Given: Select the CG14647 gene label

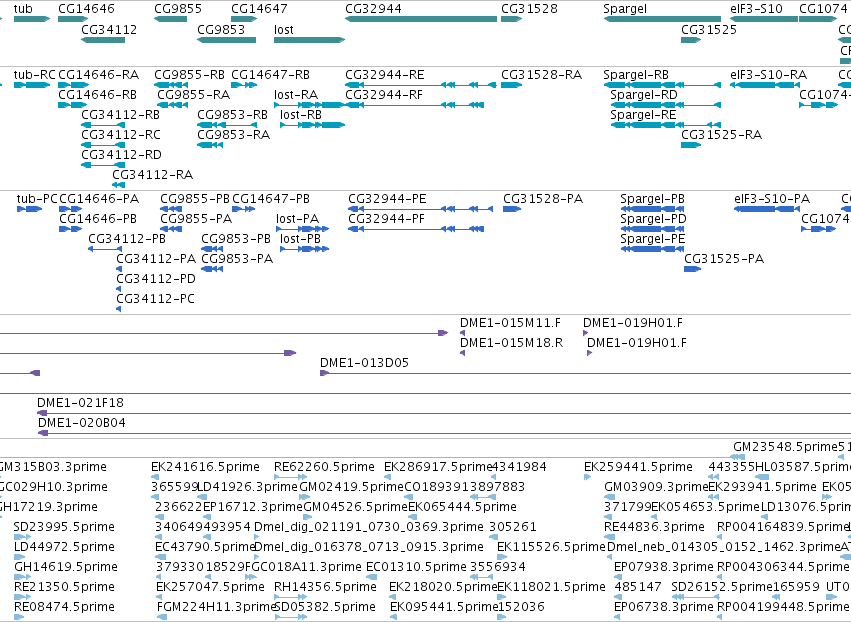Looking at the screenshot, I should [x=259, y=9].
